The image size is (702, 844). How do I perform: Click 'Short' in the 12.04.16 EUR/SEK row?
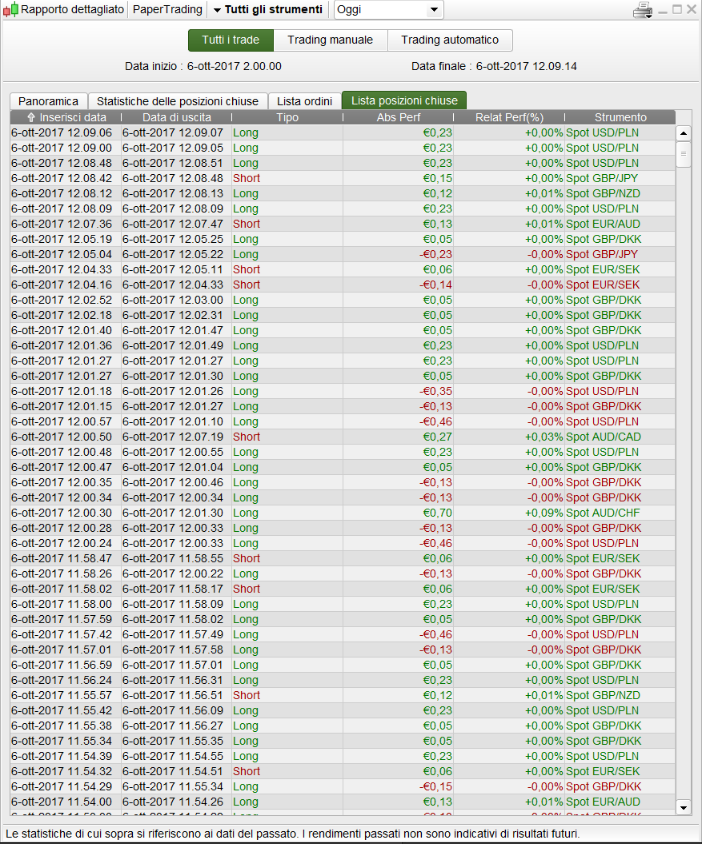pyautogui.click(x=247, y=285)
